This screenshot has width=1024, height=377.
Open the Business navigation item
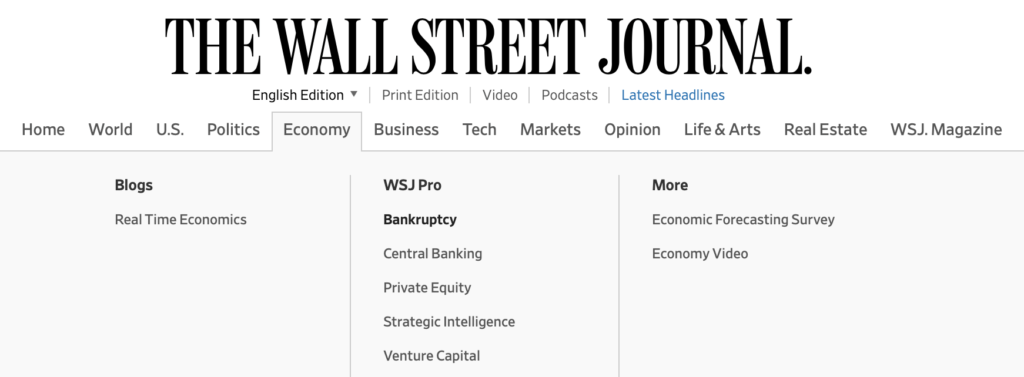406,129
